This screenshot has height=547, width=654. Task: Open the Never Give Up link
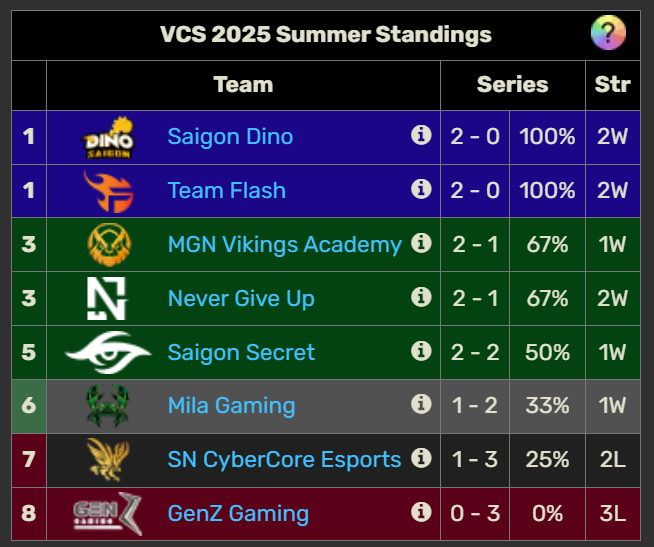tap(241, 298)
